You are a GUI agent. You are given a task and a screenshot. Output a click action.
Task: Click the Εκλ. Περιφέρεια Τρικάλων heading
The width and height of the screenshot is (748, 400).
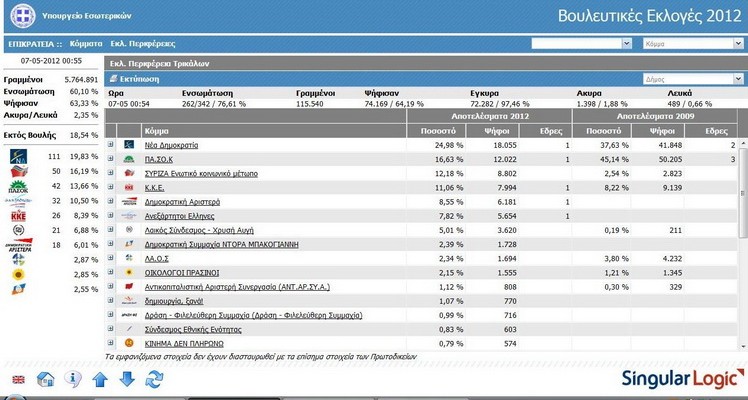(x=159, y=63)
